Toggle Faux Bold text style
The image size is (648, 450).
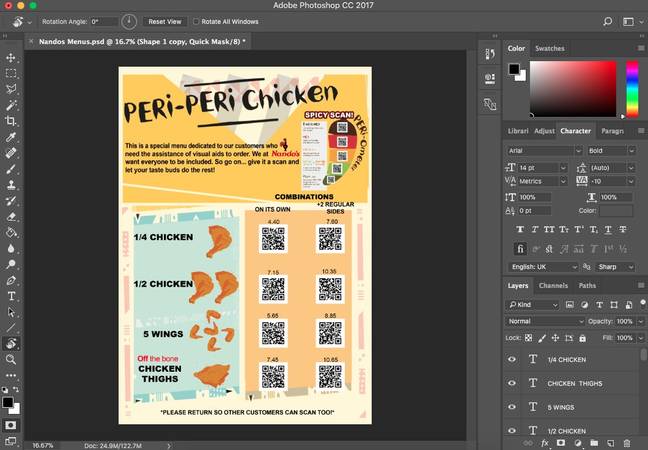coord(520,229)
